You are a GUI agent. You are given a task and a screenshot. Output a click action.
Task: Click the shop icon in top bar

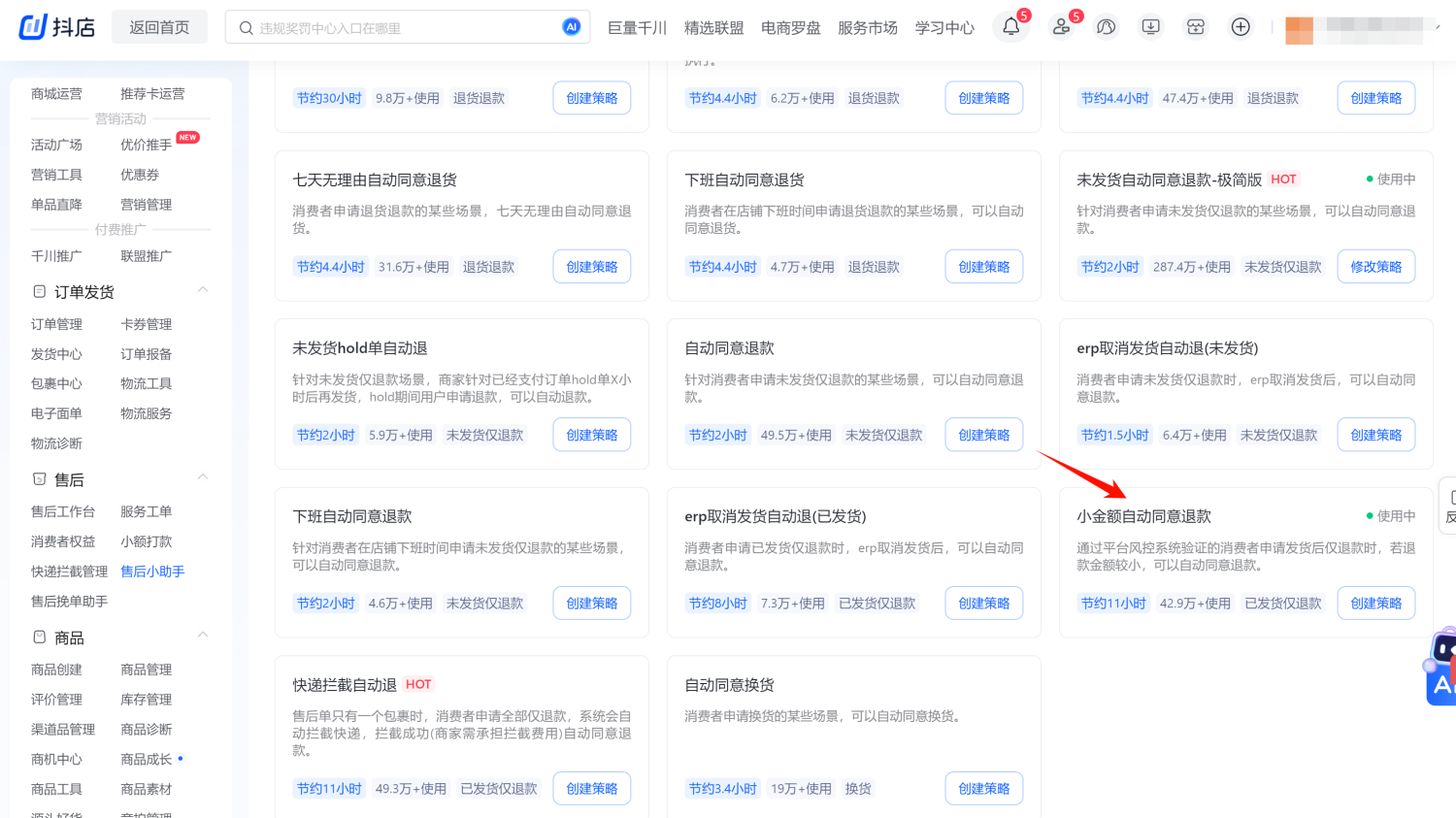click(1196, 27)
